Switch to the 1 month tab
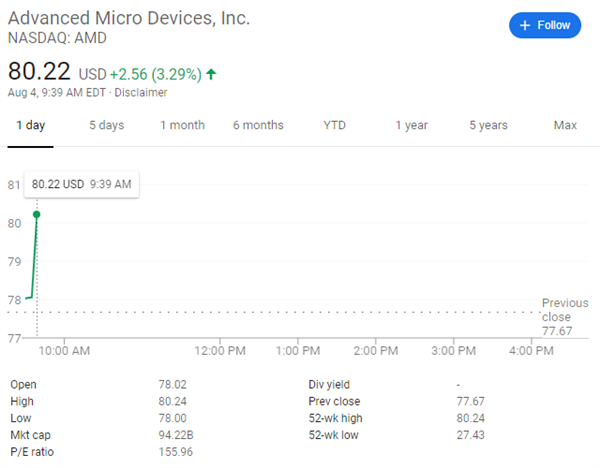 [x=182, y=125]
